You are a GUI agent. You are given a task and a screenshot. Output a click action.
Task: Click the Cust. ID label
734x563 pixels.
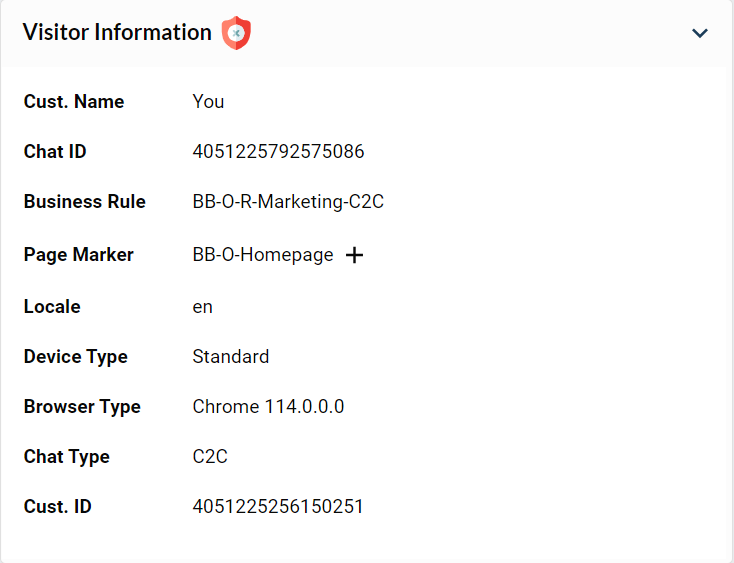(x=57, y=507)
